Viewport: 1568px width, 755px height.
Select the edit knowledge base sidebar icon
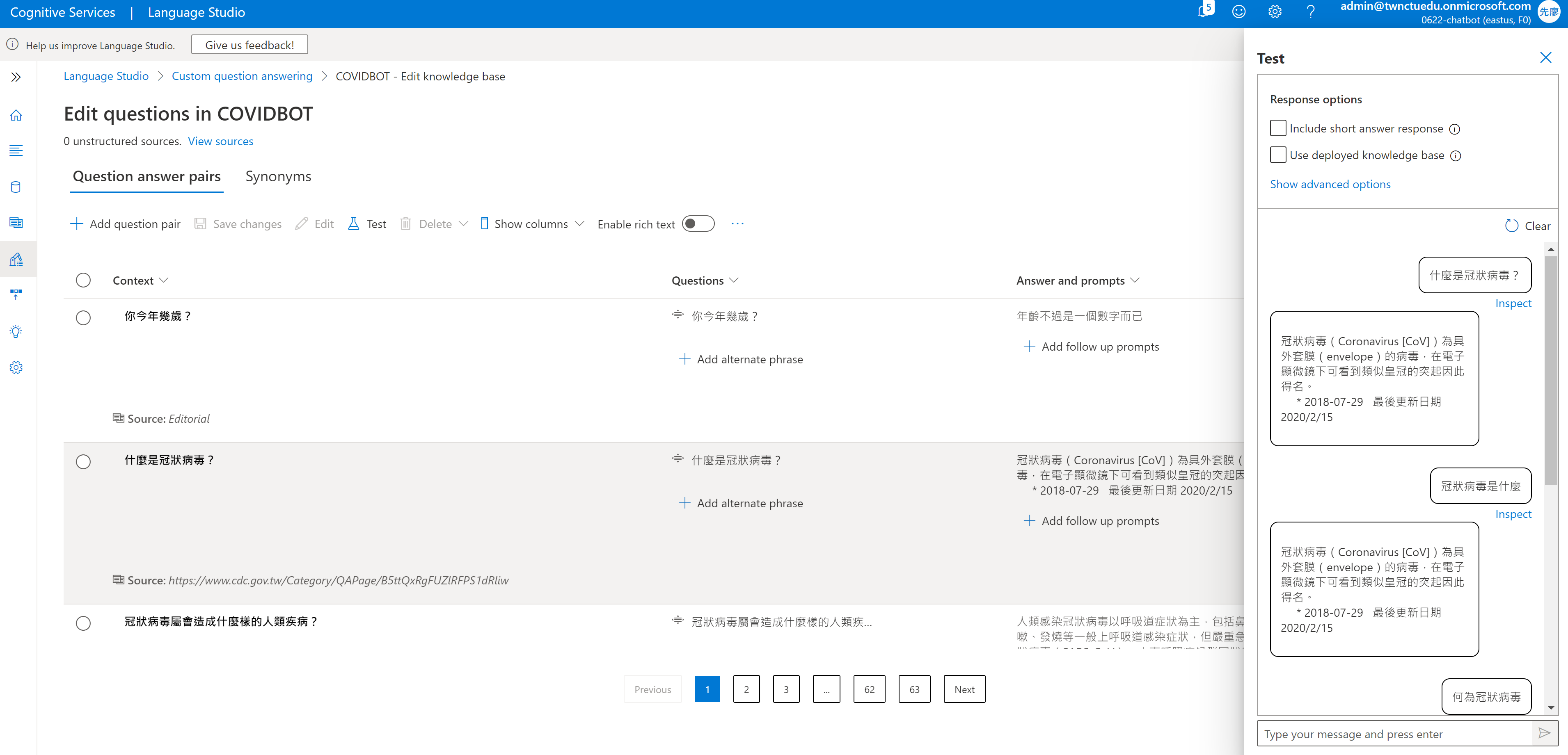click(16, 259)
